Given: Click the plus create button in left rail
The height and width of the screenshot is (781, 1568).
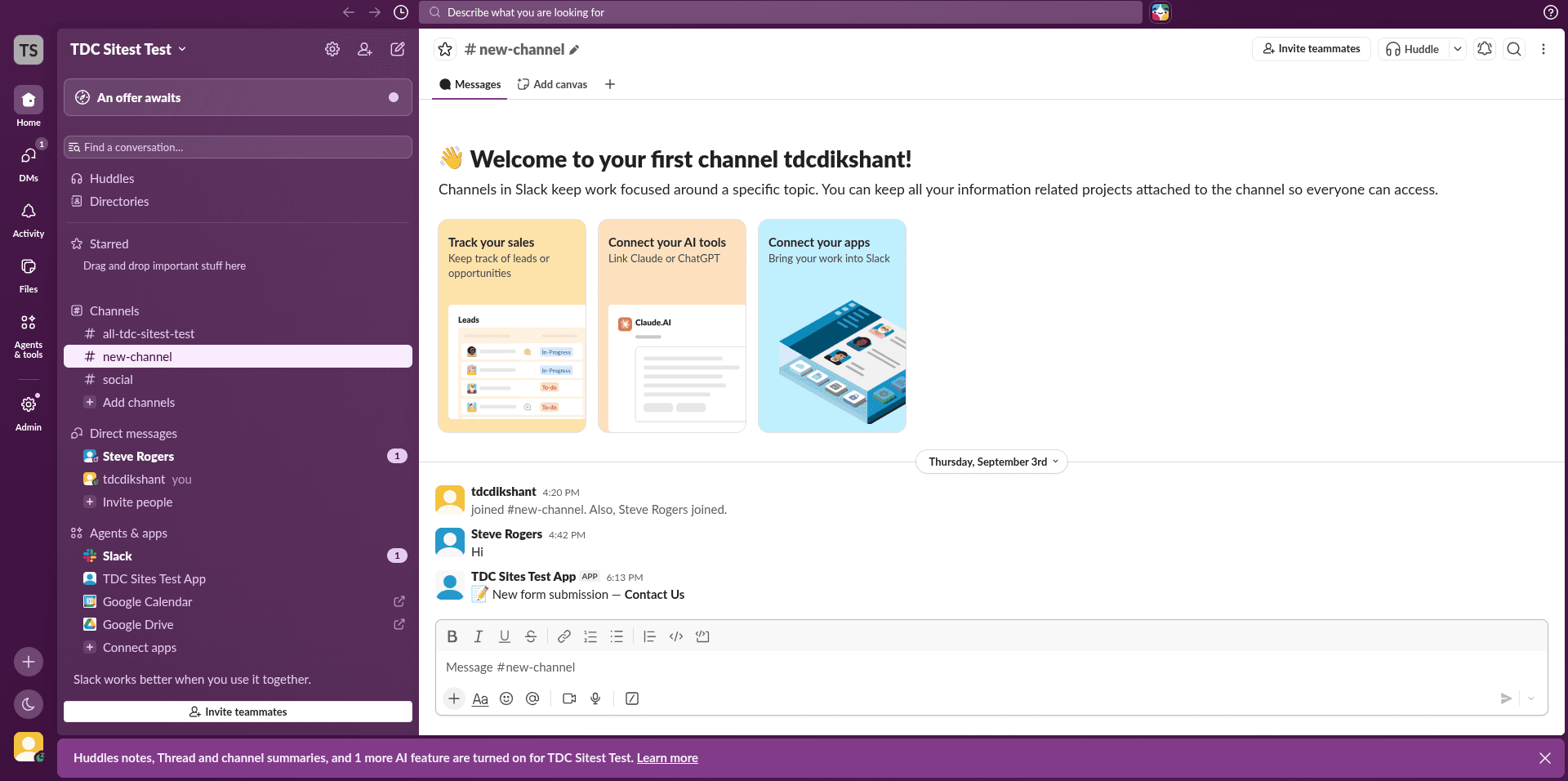Looking at the screenshot, I should 29,662.
